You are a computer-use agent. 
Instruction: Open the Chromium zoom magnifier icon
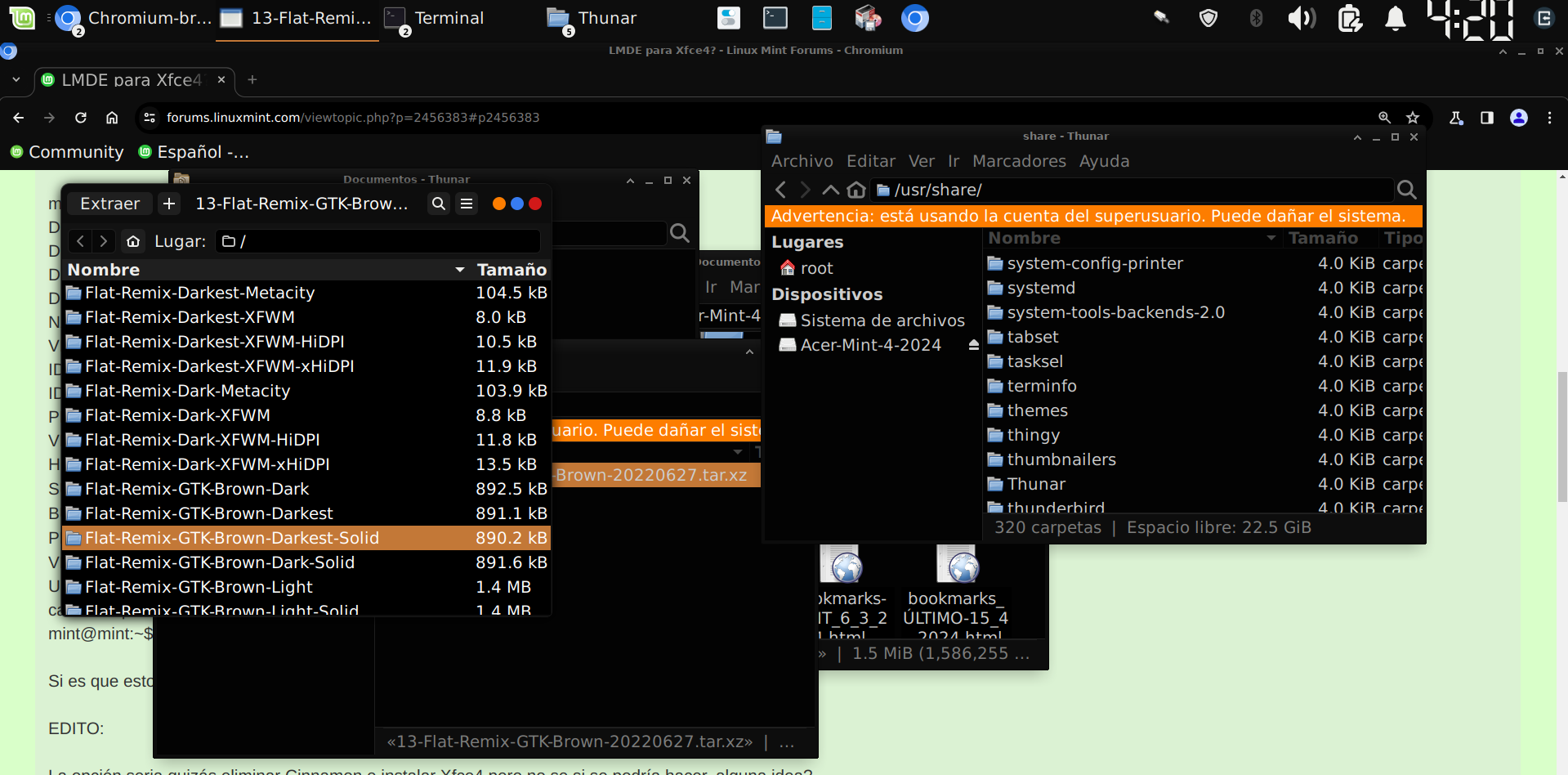pos(1384,118)
